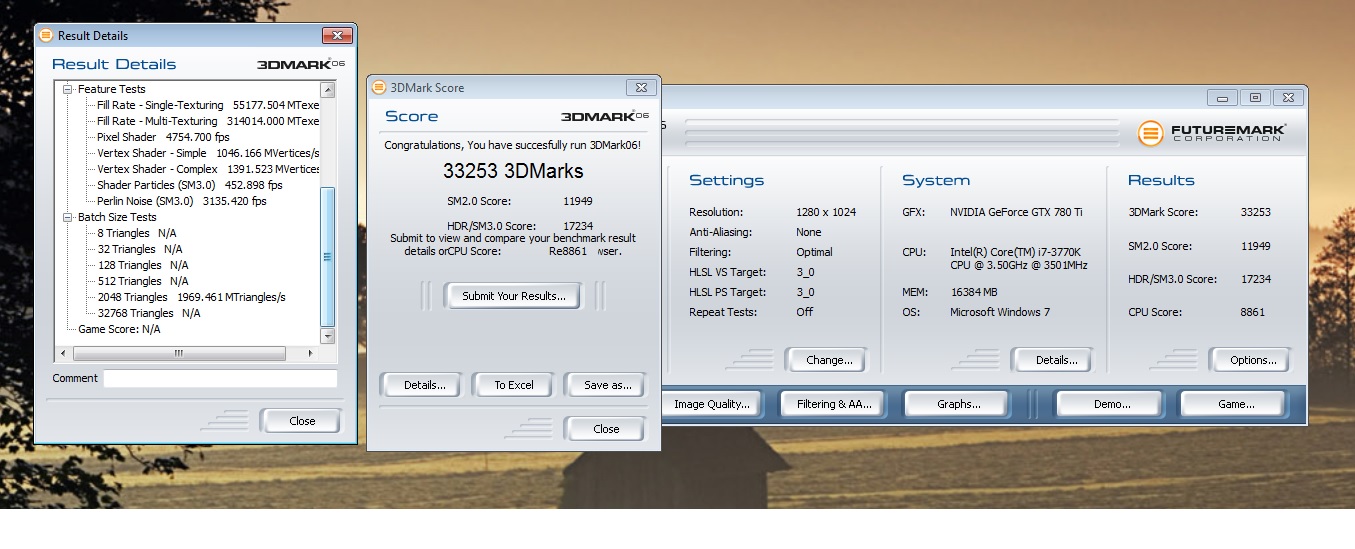The width and height of the screenshot is (1355, 549).
Task: Select Fill Rate - Multi-Texturing row
Action: [207, 121]
